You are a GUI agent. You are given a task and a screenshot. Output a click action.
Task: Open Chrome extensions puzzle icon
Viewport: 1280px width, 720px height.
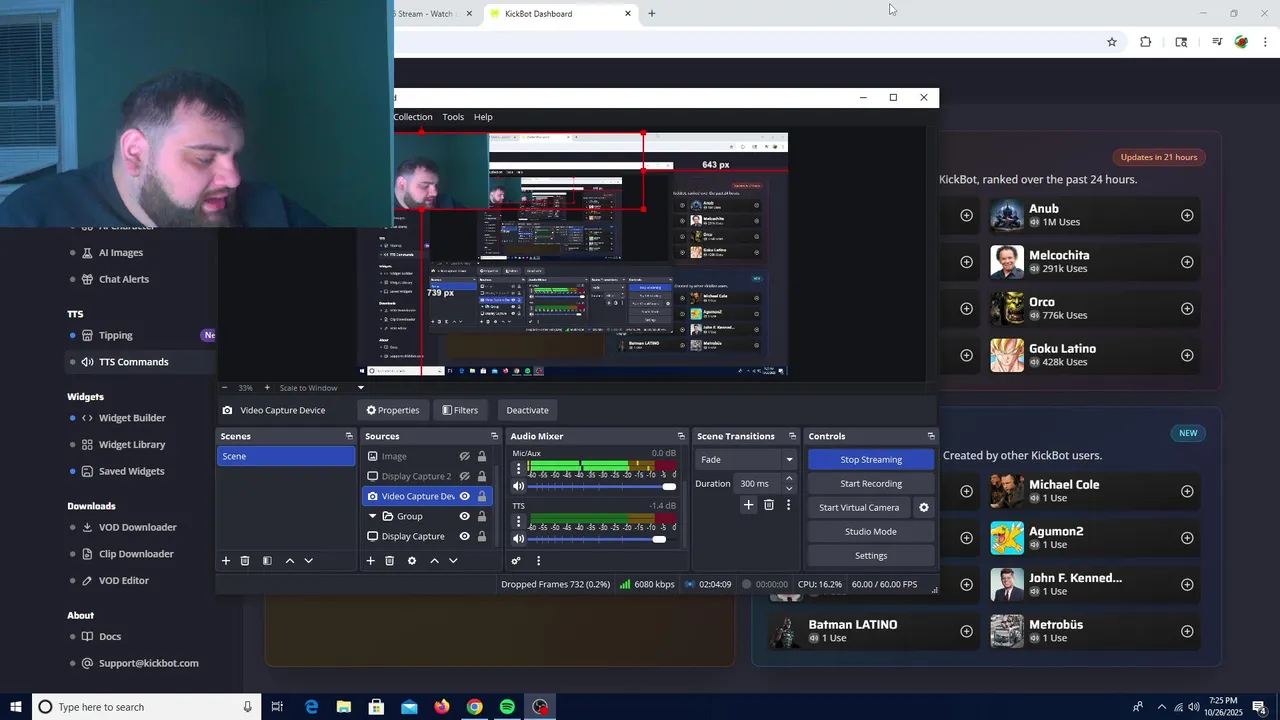coord(1146,42)
